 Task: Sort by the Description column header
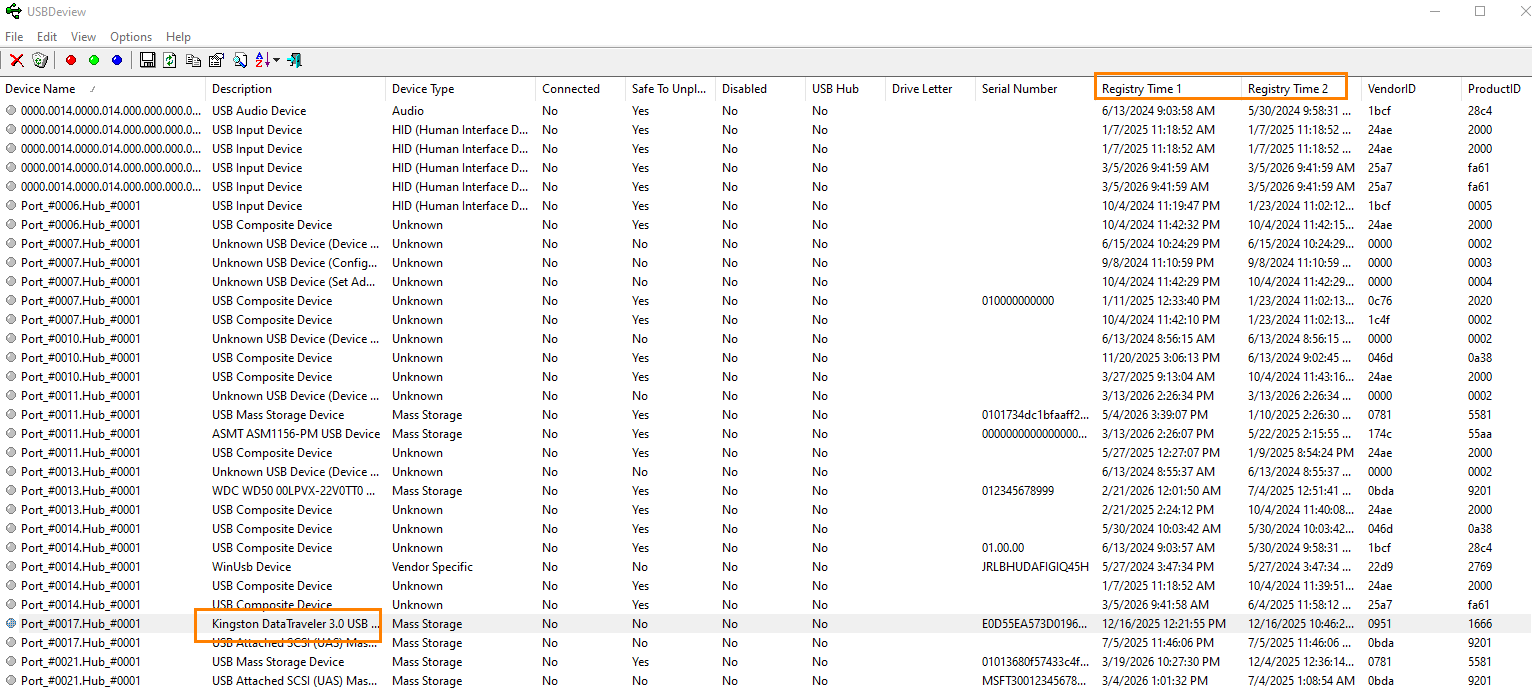[x=296, y=89]
